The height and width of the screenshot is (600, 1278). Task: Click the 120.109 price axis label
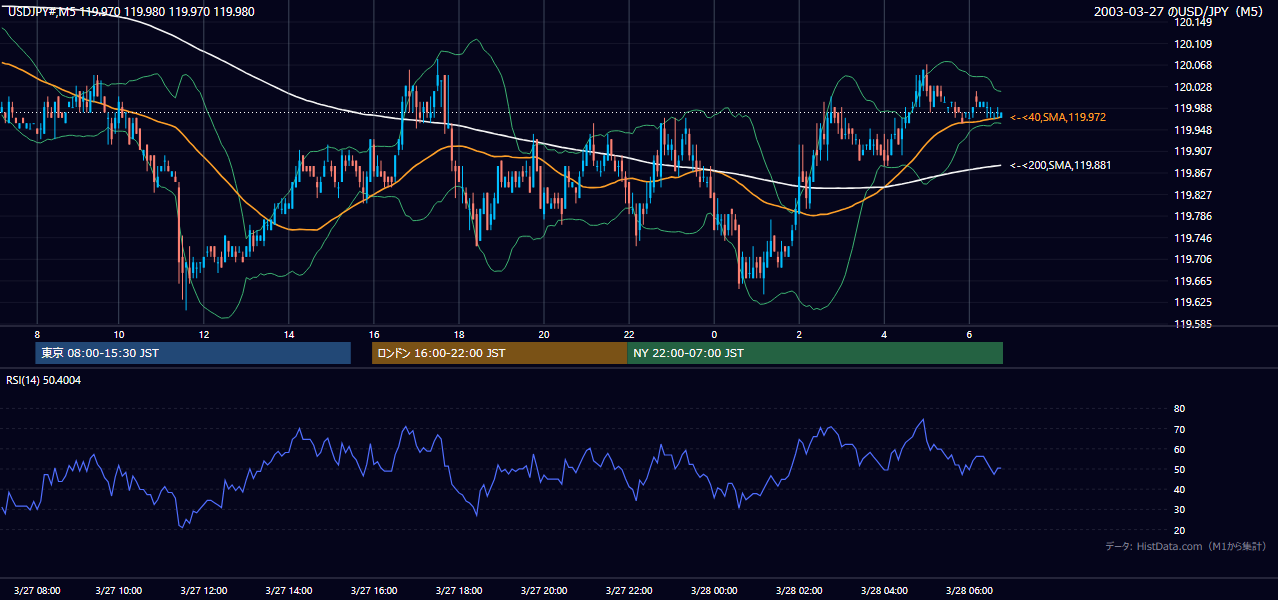tap(1193, 44)
